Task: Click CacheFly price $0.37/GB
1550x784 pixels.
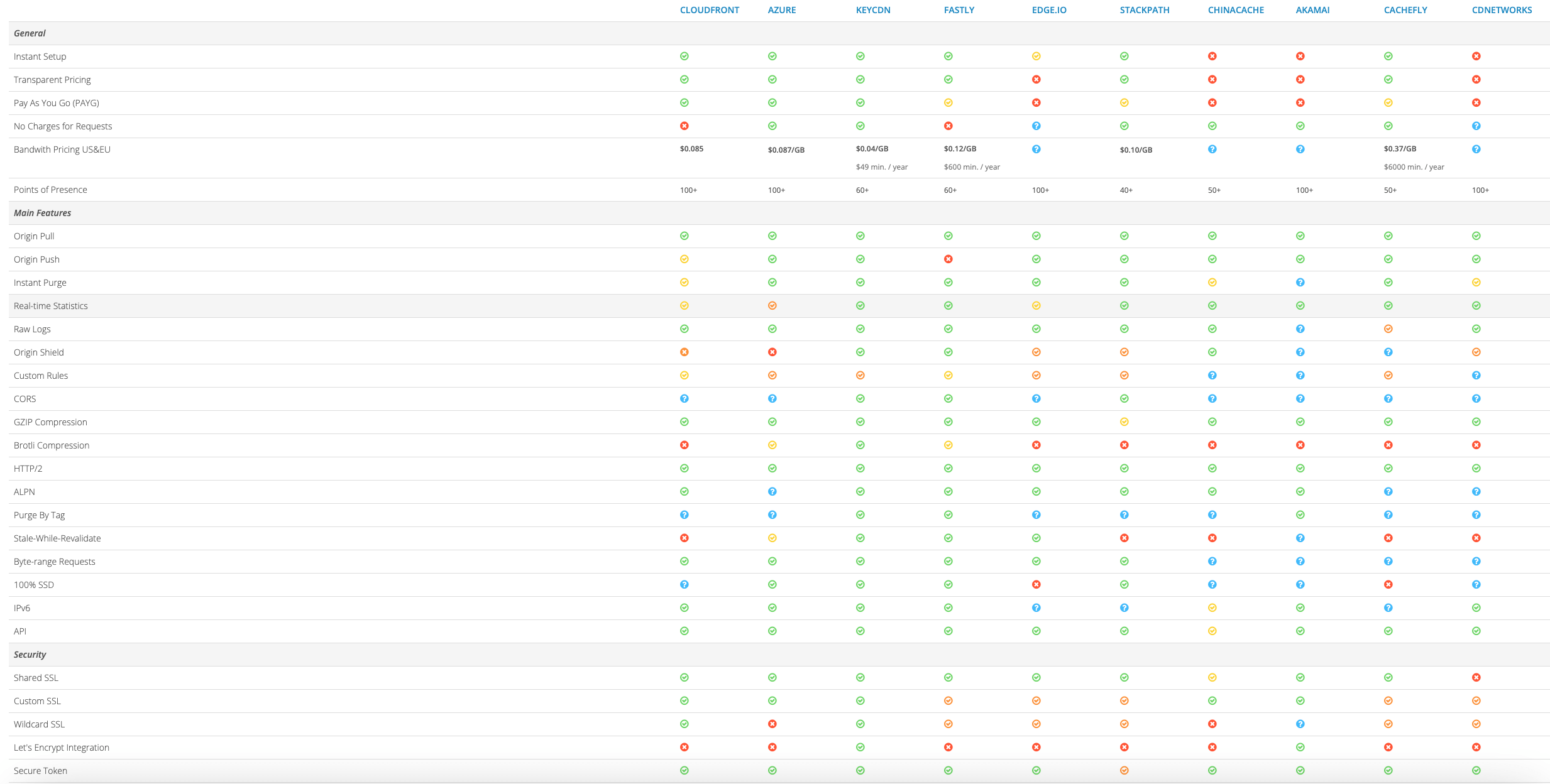Action: tap(1400, 149)
